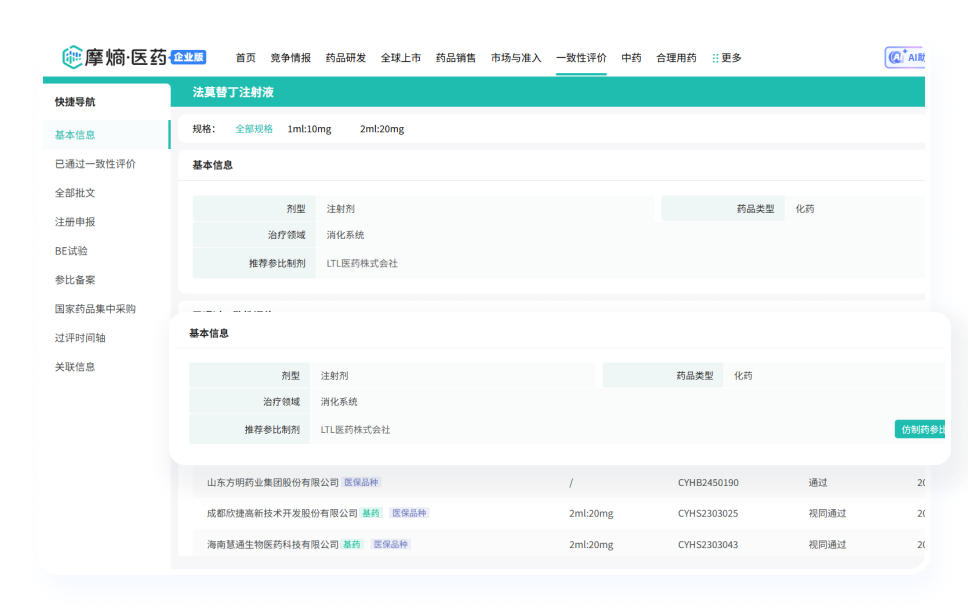Click acceptance number CYHB2450190
The image size is (968, 609).
tap(708, 482)
